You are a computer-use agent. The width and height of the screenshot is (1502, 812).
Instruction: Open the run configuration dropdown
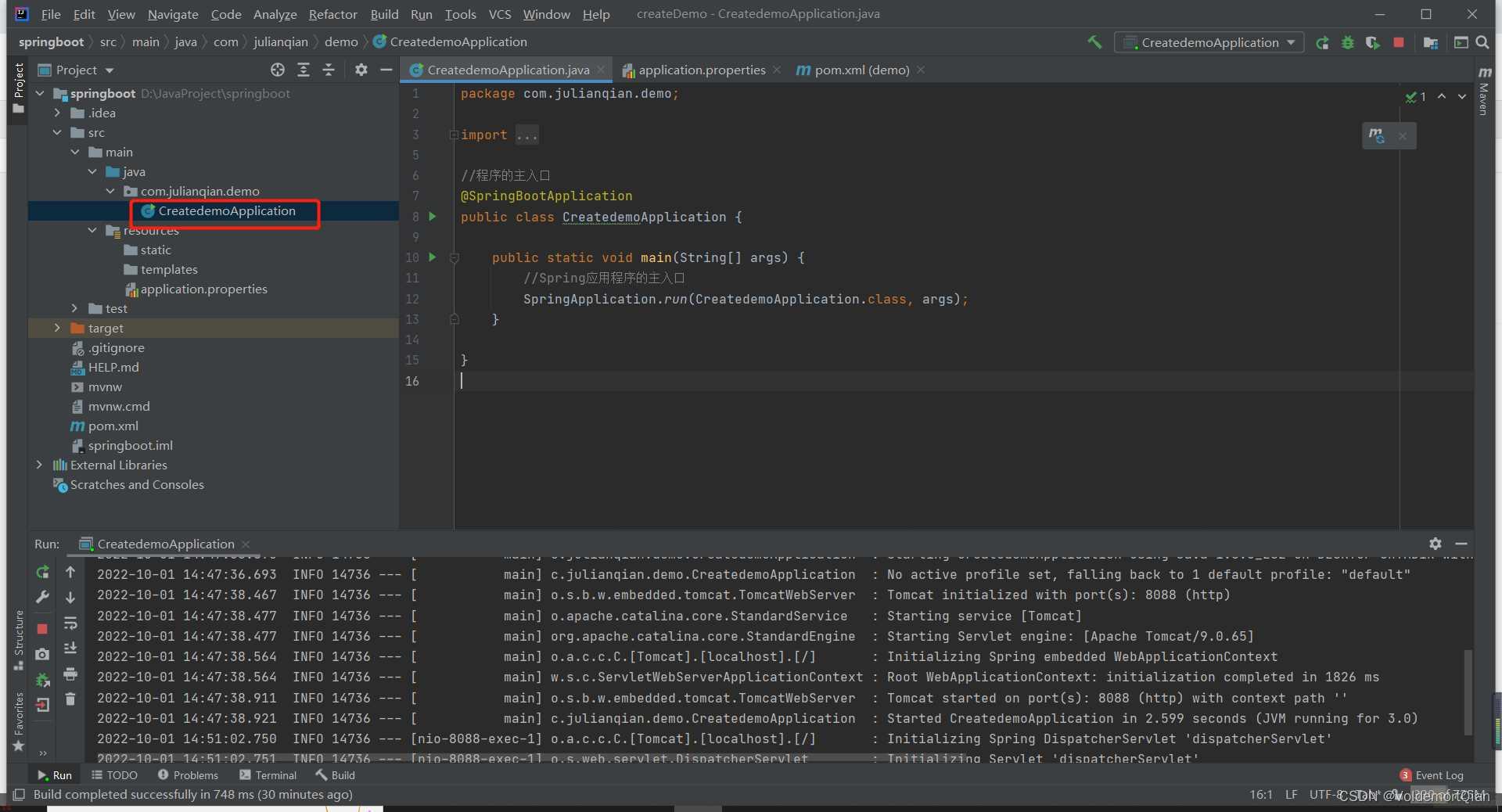coord(1209,43)
